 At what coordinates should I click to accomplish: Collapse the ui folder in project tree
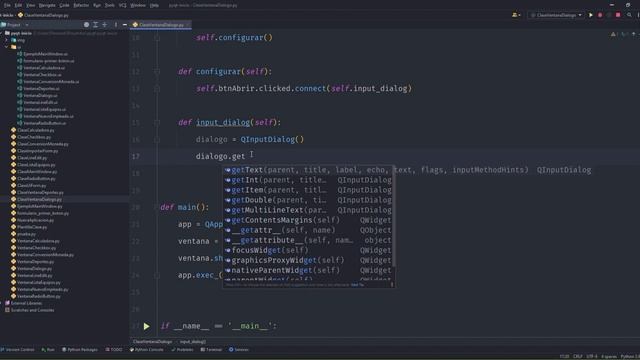(6, 47)
